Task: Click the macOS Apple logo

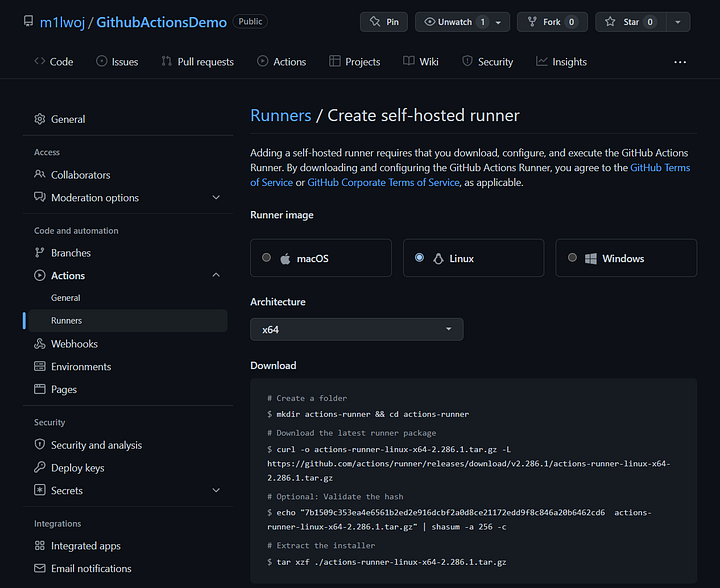Action: 285,258
